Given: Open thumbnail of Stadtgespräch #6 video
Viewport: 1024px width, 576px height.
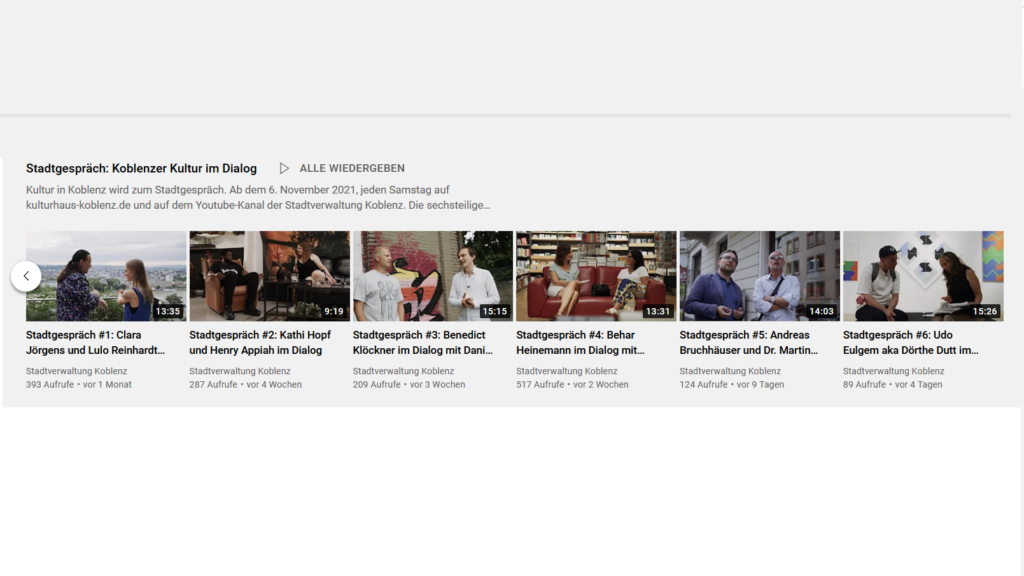Looking at the screenshot, I should [923, 276].
